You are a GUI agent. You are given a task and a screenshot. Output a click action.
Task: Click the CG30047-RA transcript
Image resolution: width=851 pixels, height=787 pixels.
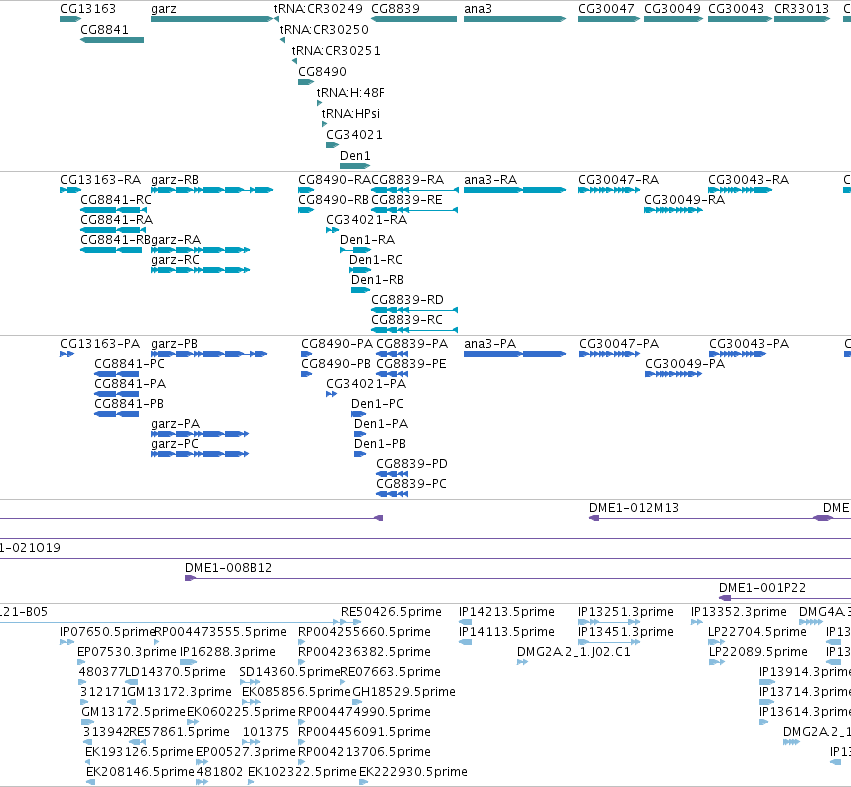tap(609, 190)
